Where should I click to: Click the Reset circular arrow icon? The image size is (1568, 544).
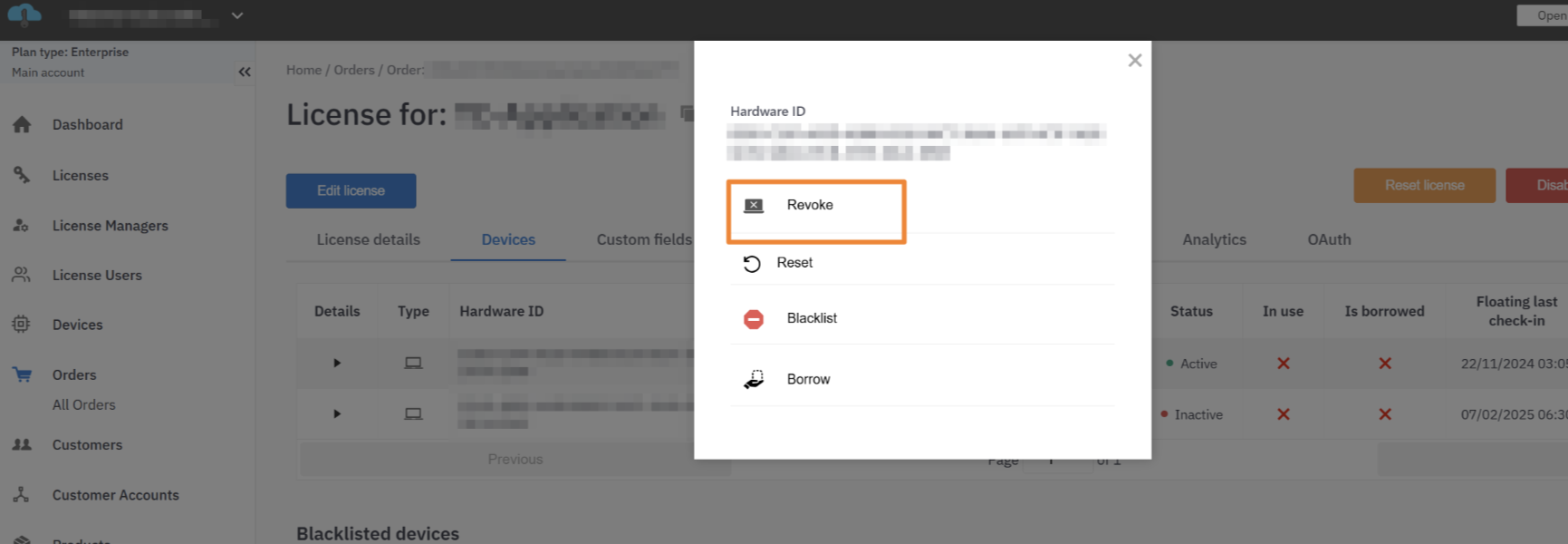point(752,264)
